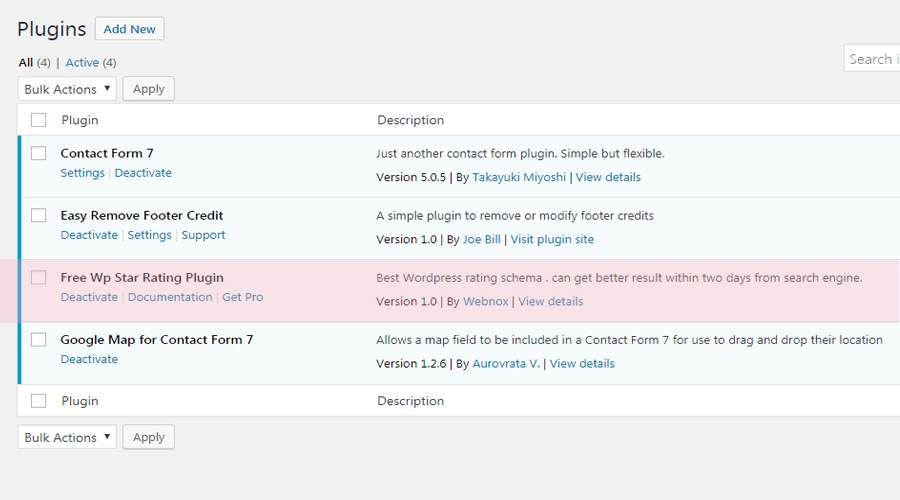The width and height of the screenshot is (900, 500).
Task: Deactivate Free Wp Star Rating Plugin
Action: coord(89,297)
